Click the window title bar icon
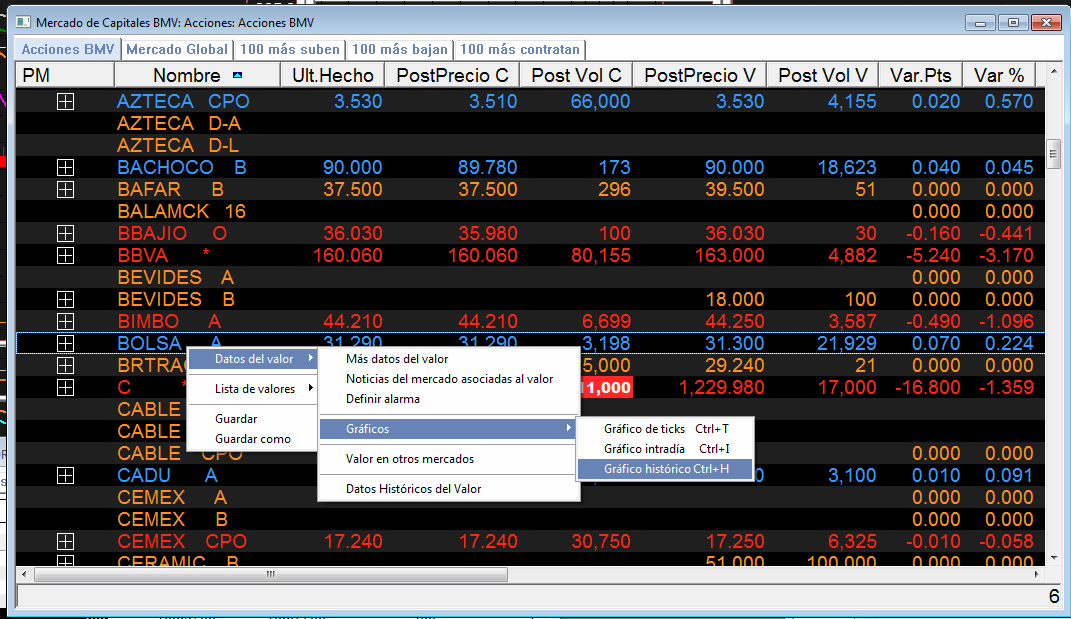 (x=23, y=23)
